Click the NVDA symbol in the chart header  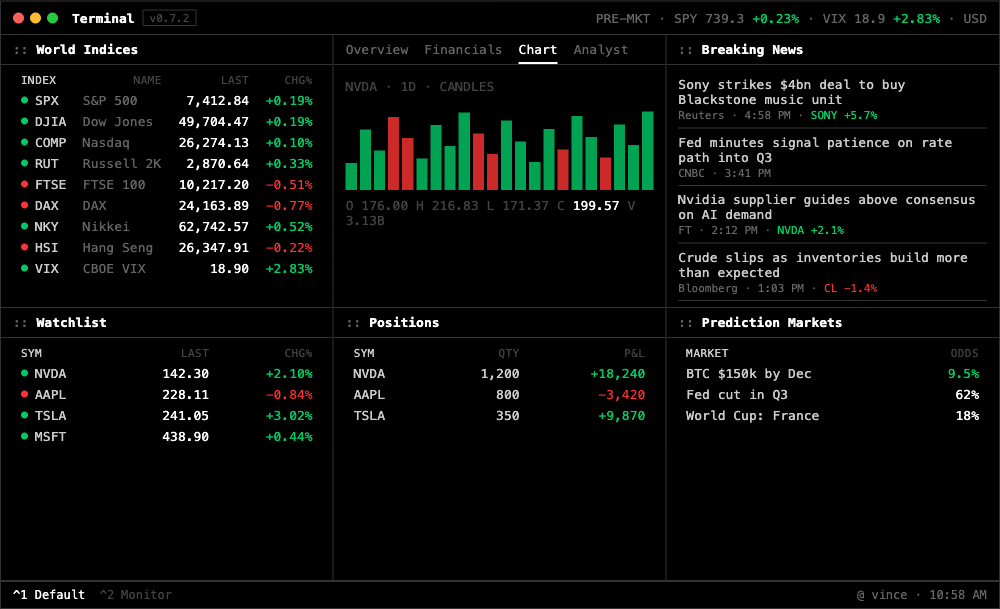[x=361, y=87]
